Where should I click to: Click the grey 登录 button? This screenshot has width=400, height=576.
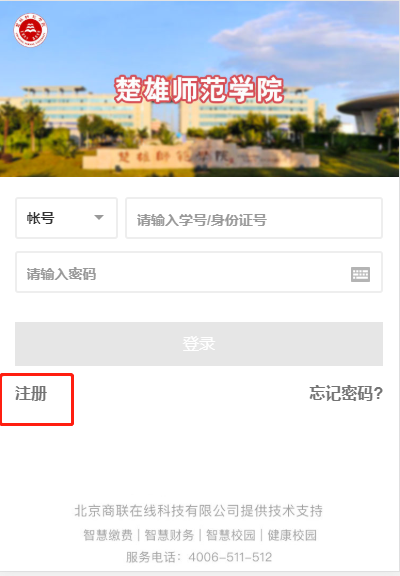coord(199,344)
